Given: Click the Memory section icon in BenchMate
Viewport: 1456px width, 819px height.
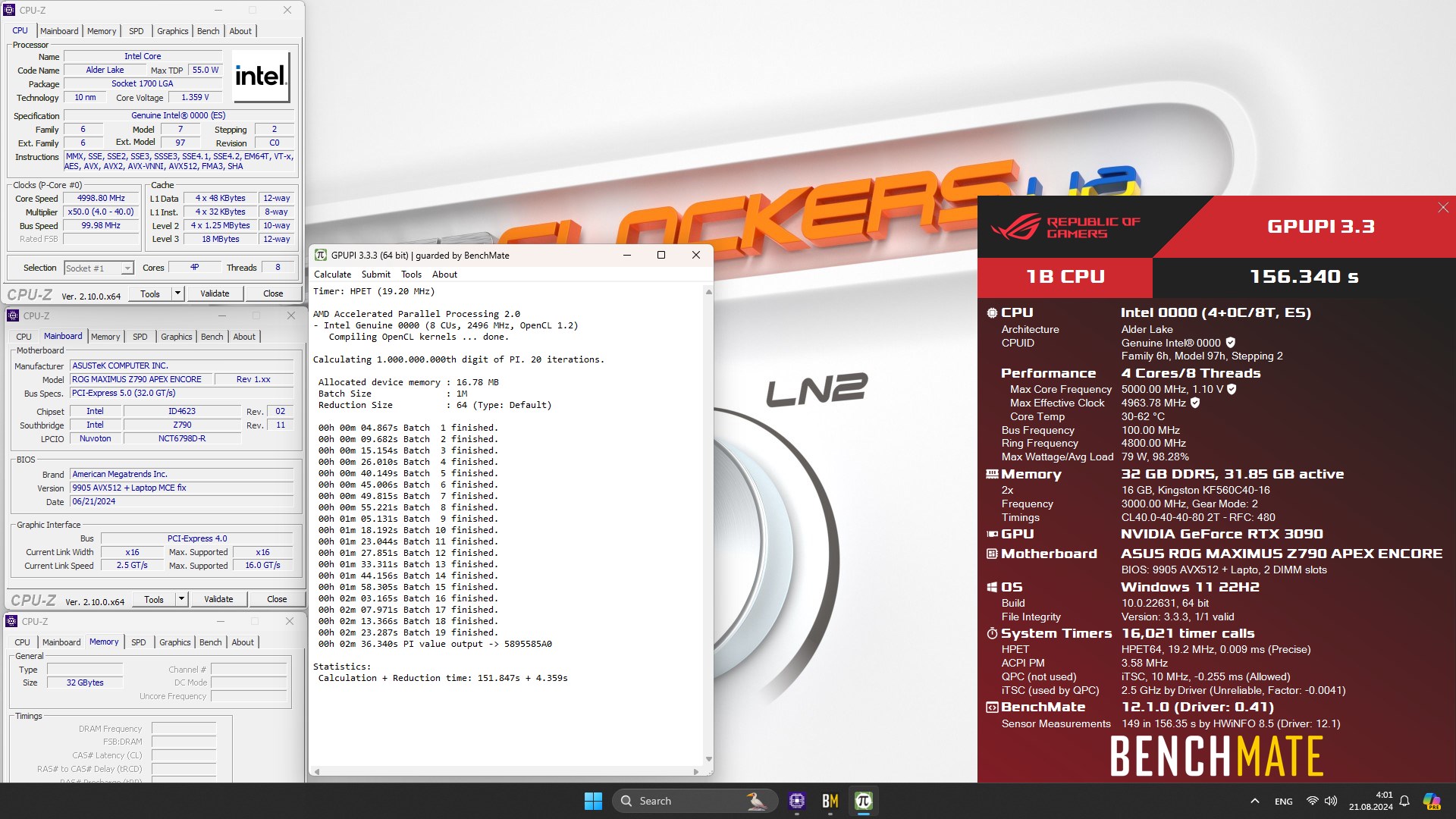Looking at the screenshot, I should pos(992,474).
